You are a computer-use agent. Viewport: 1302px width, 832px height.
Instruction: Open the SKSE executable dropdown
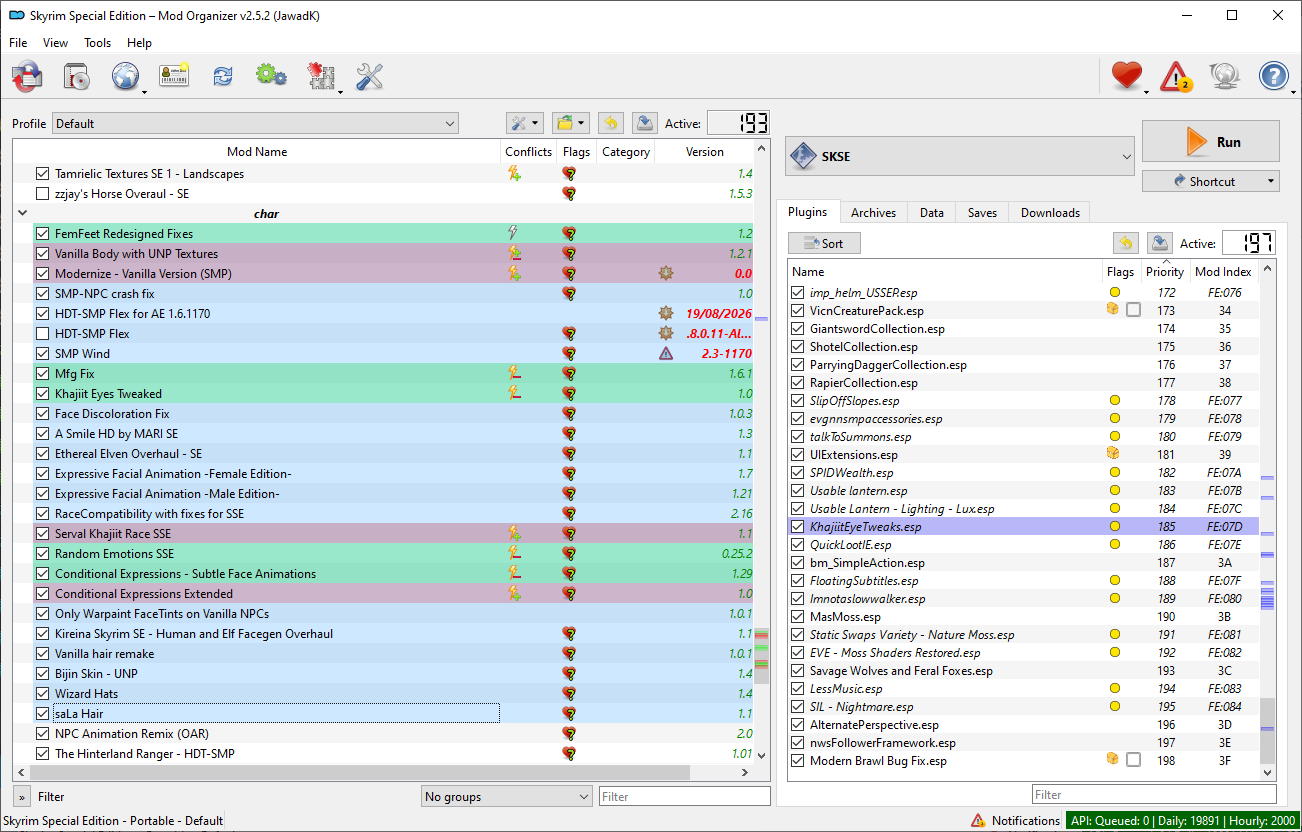960,156
